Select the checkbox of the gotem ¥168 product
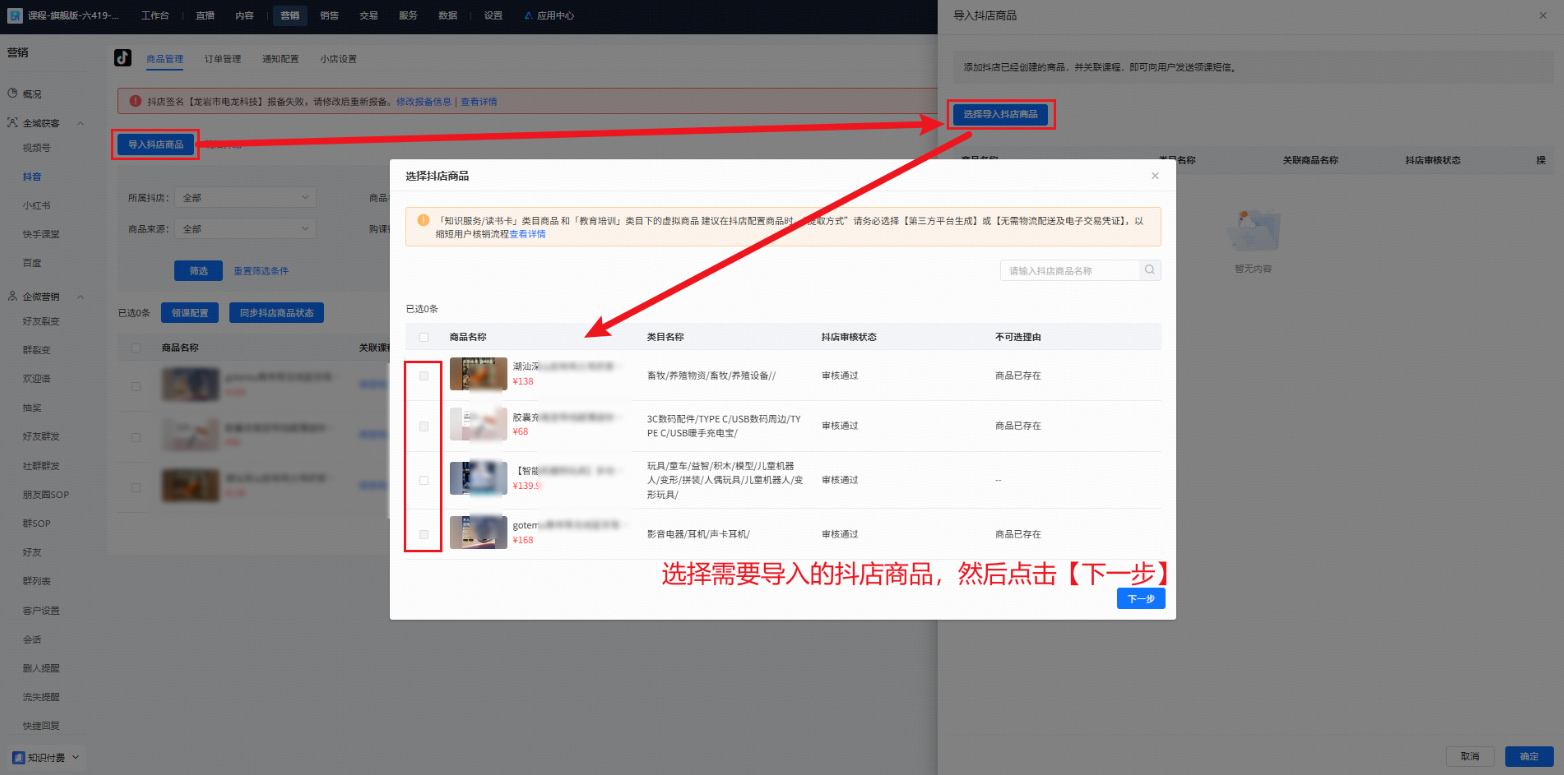Viewport: 1564px width, 775px height. coord(424,533)
